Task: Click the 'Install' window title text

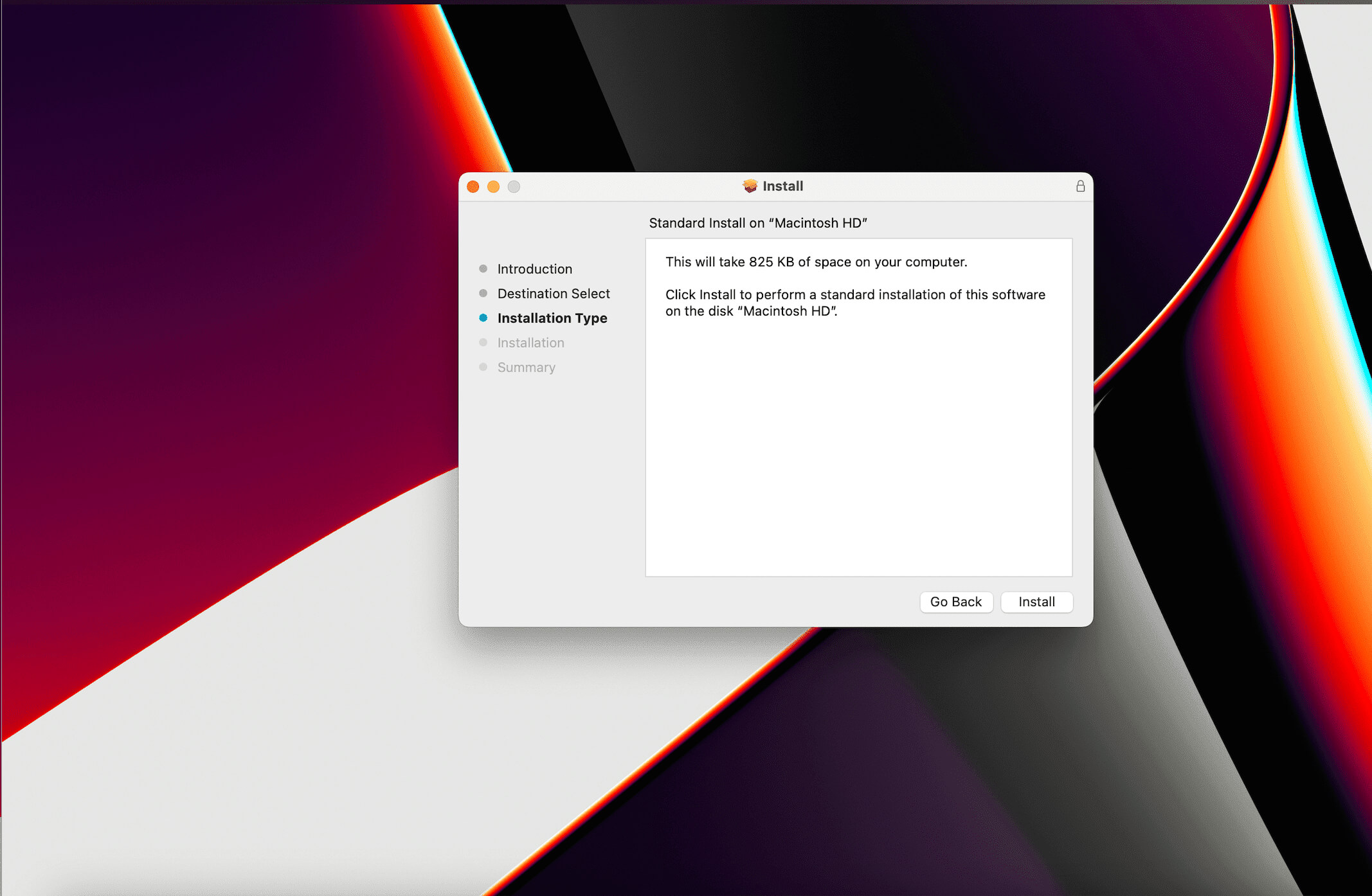Action: [x=782, y=186]
